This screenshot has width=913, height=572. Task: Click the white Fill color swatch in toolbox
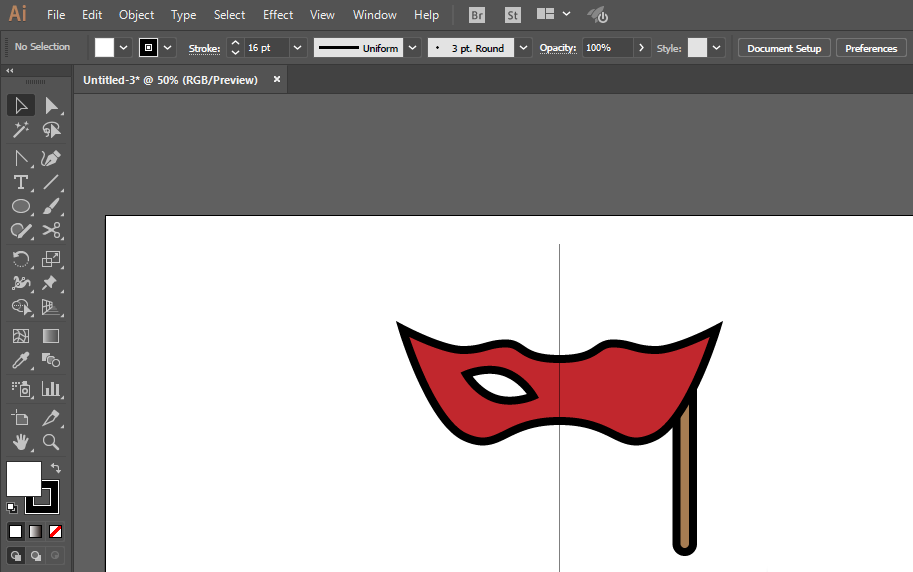click(23, 478)
